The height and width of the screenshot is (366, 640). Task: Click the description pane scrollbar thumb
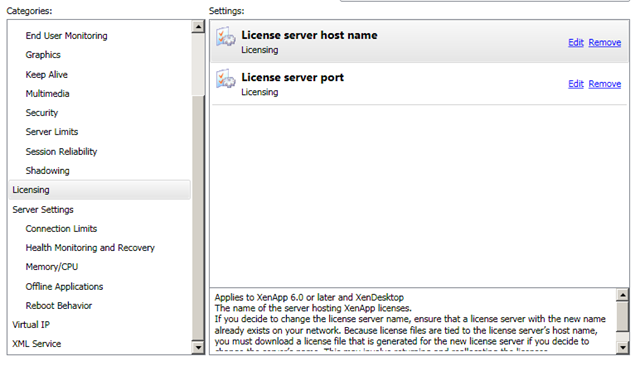tap(622, 316)
